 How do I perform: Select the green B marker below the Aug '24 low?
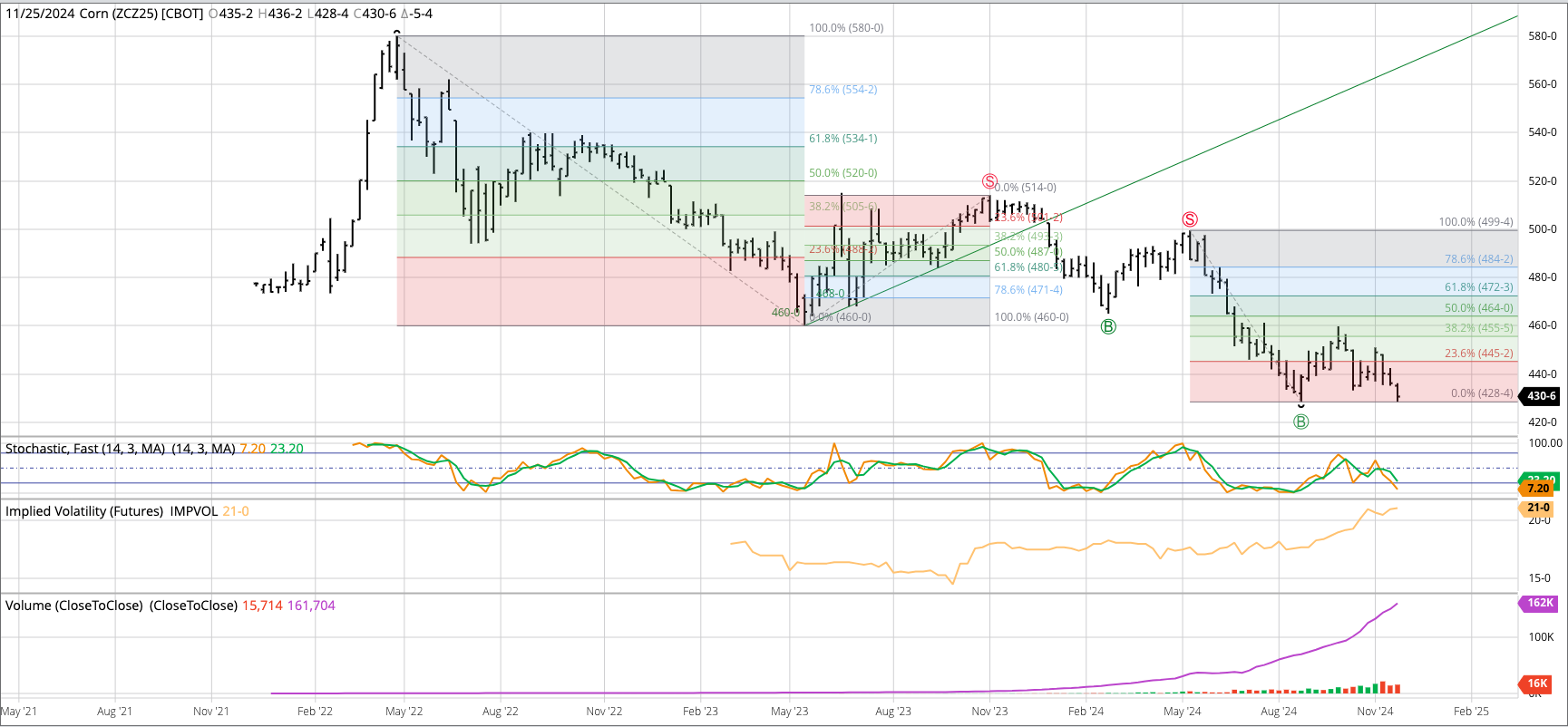coord(1300,422)
